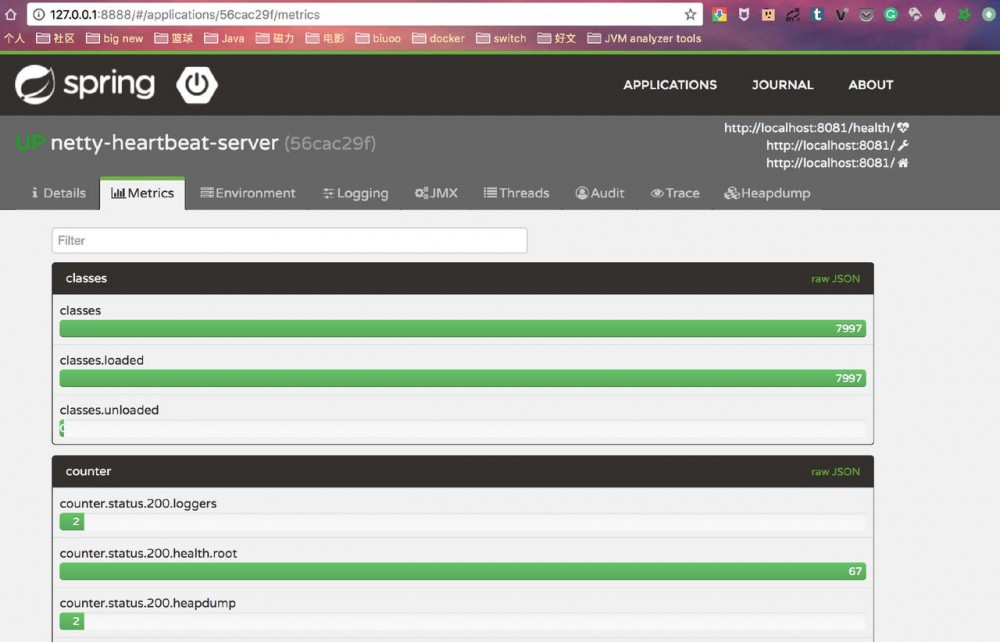Open the biuoo bookmark folder
This screenshot has height=642, width=1000.
(378, 38)
